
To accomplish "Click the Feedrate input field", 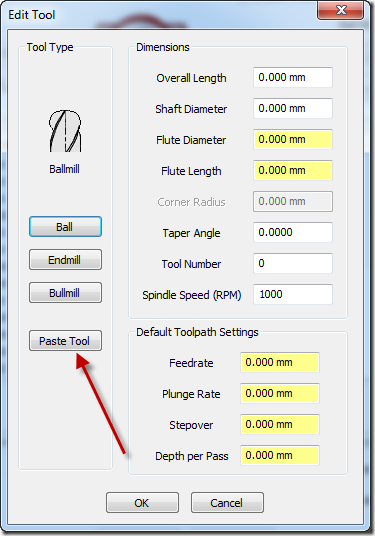I will pyautogui.click(x=280, y=362).
